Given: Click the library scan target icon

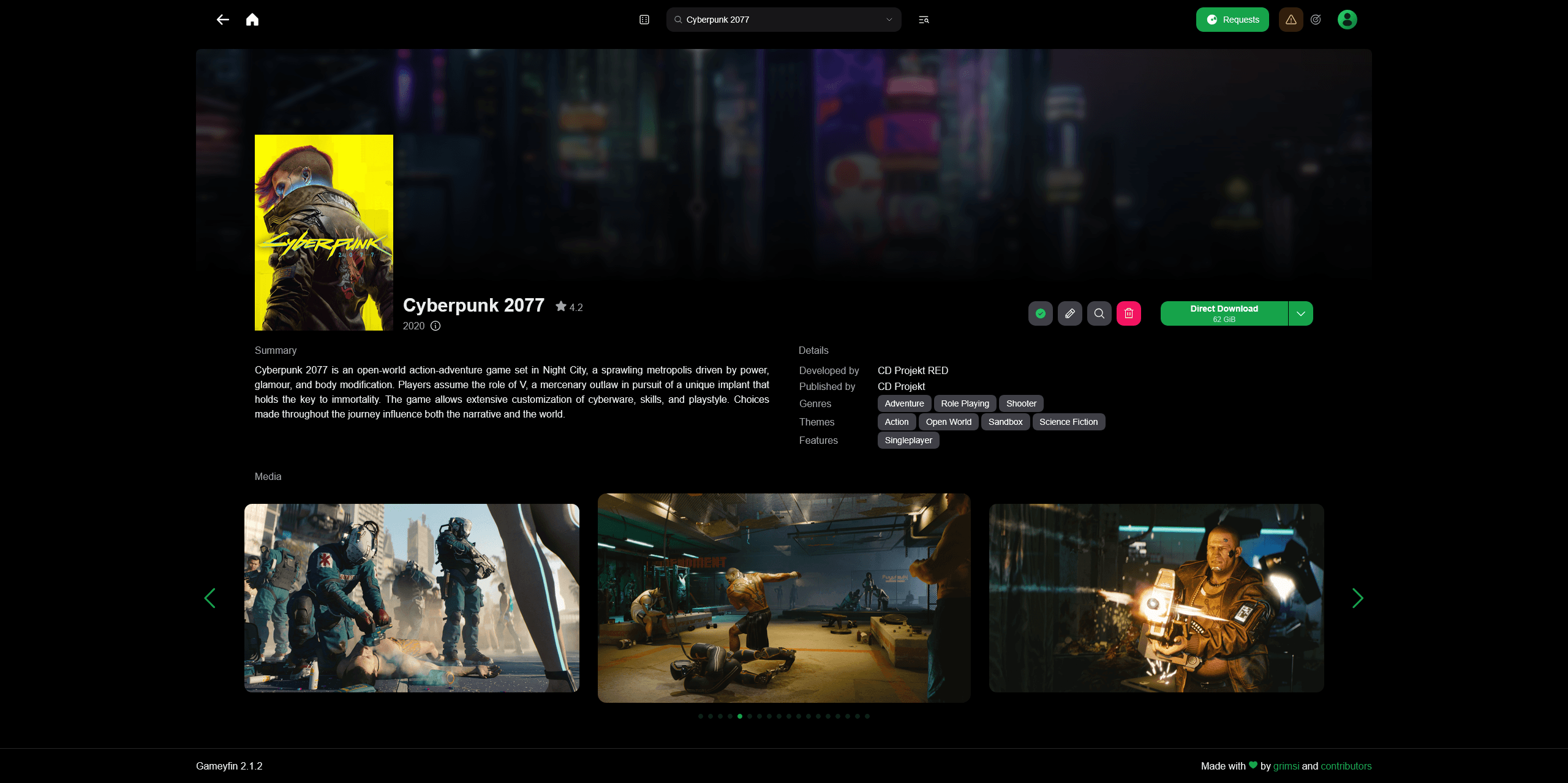Looking at the screenshot, I should coord(1316,20).
